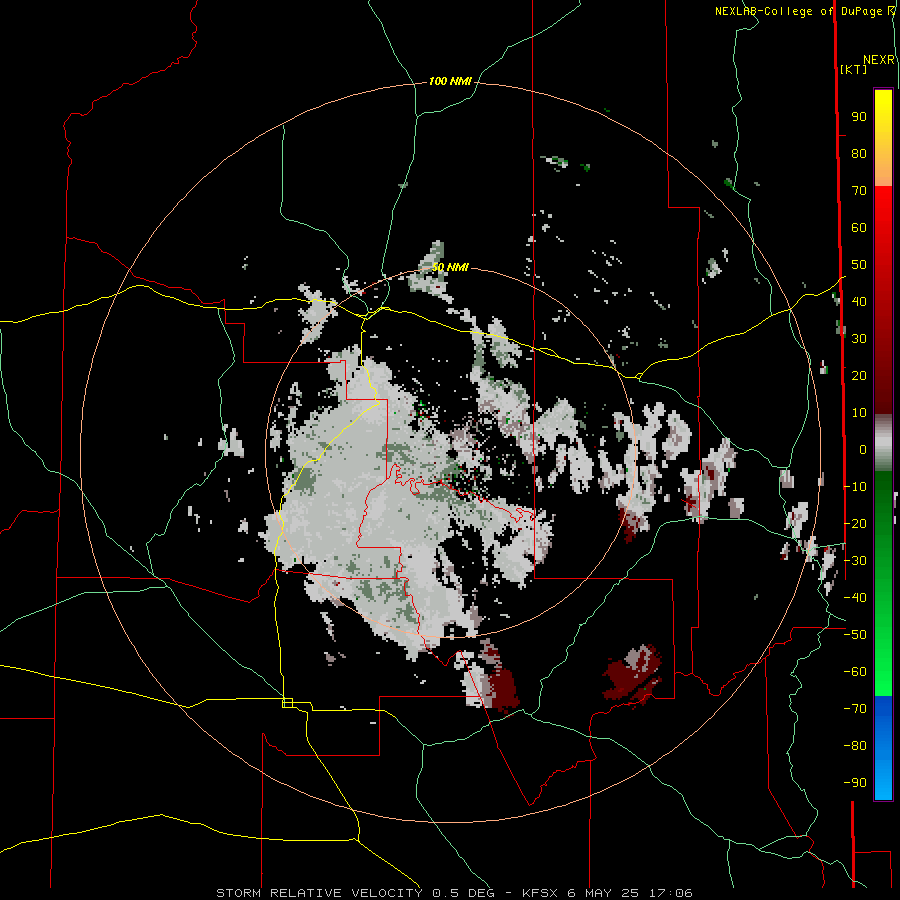Click the -50 value on velocity scale
This screenshot has width=900, height=900.
point(855,634)
